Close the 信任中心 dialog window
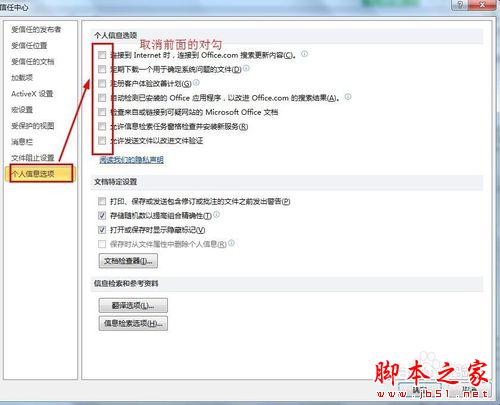 482,5
